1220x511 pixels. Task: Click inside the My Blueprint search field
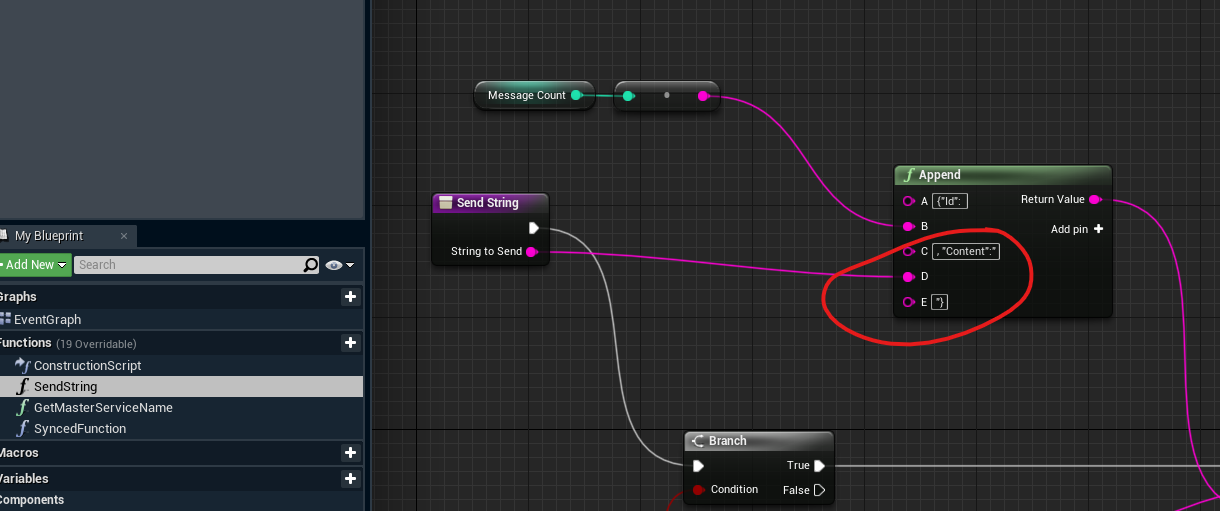188,265
